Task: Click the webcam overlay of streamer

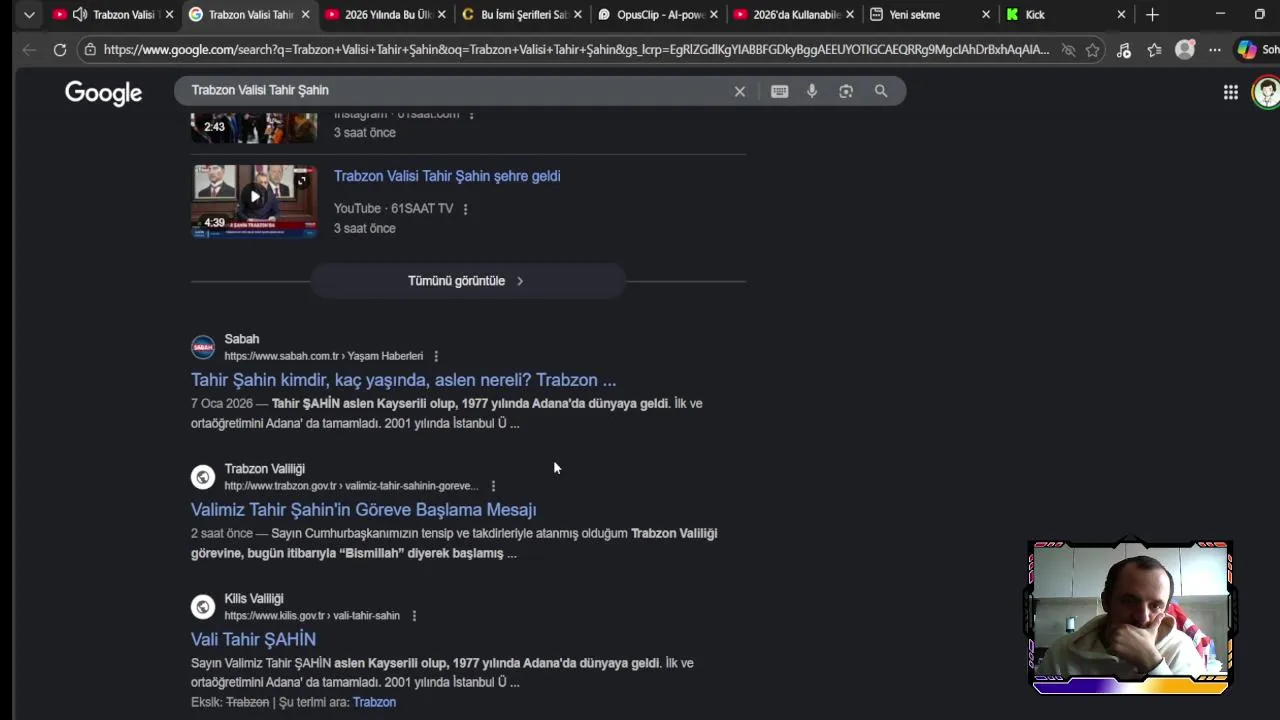Action: (1130, 617)
